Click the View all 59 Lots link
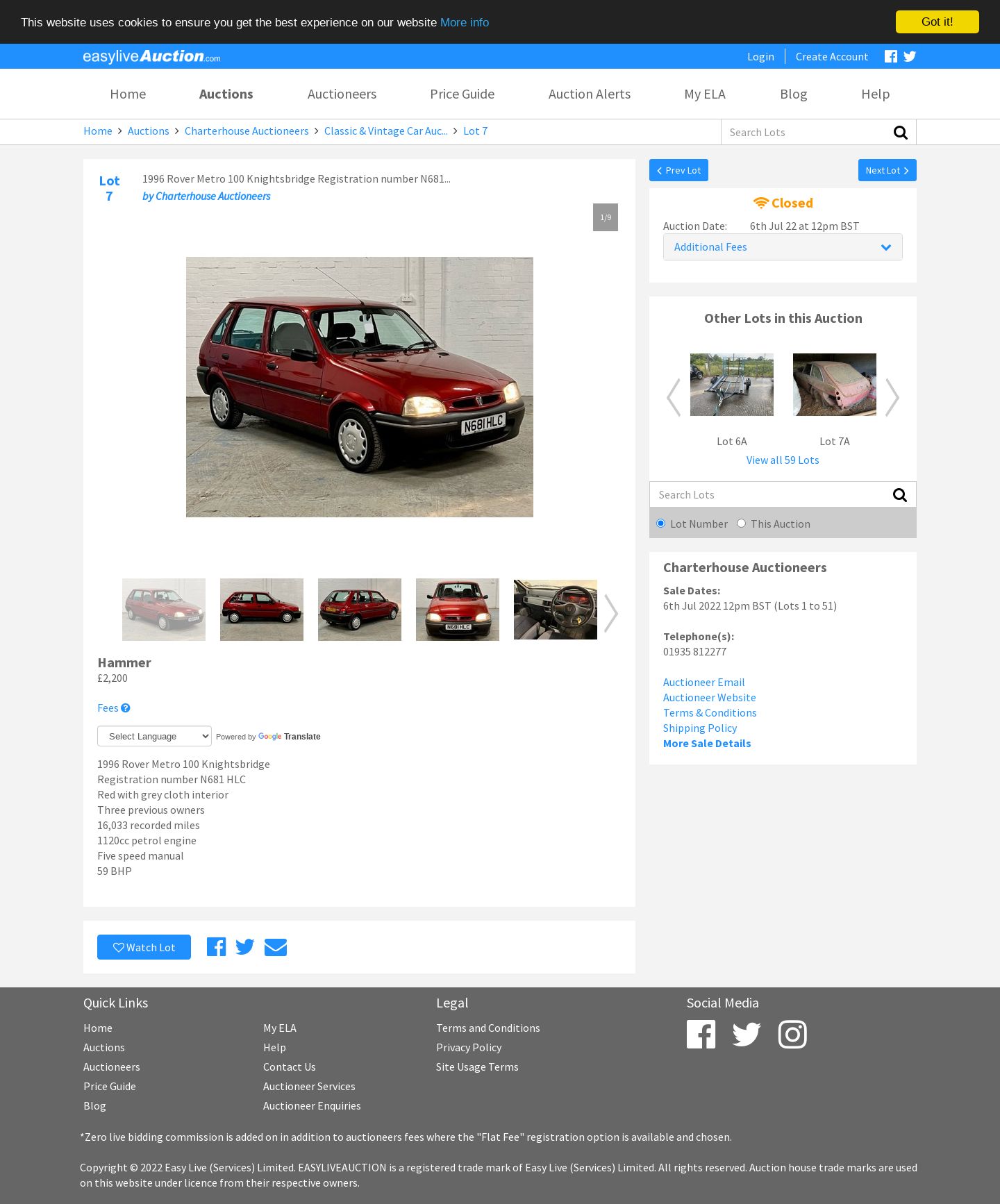The image size is (1000, 1204). (x=783, y=460)
